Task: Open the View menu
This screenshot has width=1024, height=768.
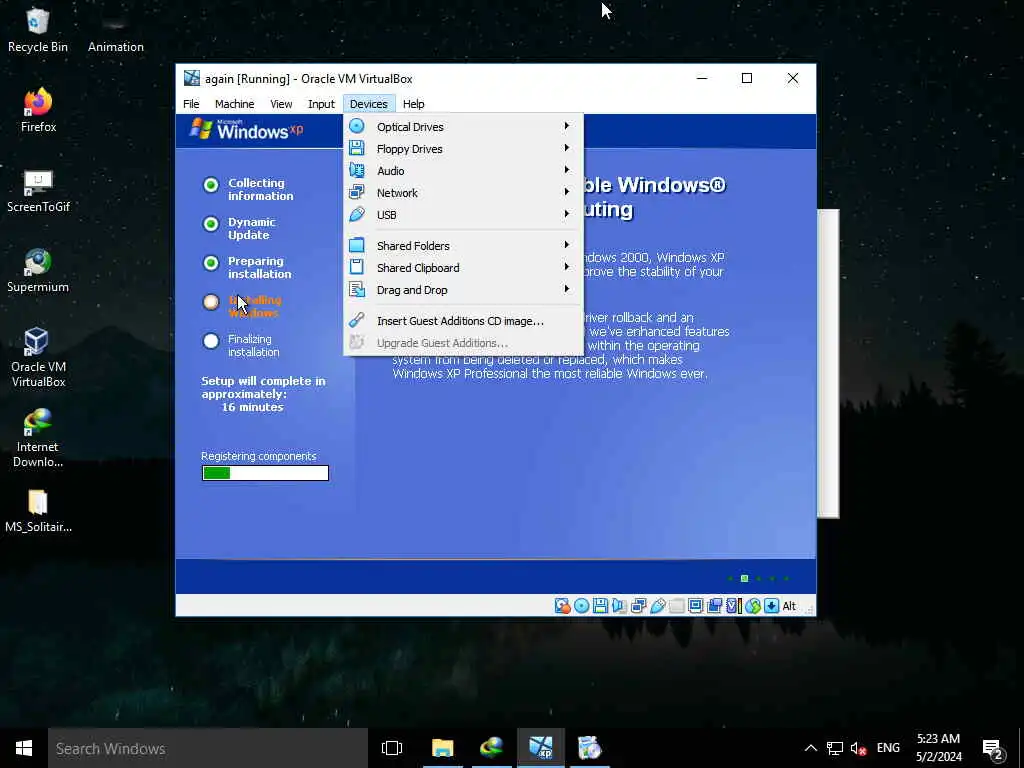Action: pos(281,104)
